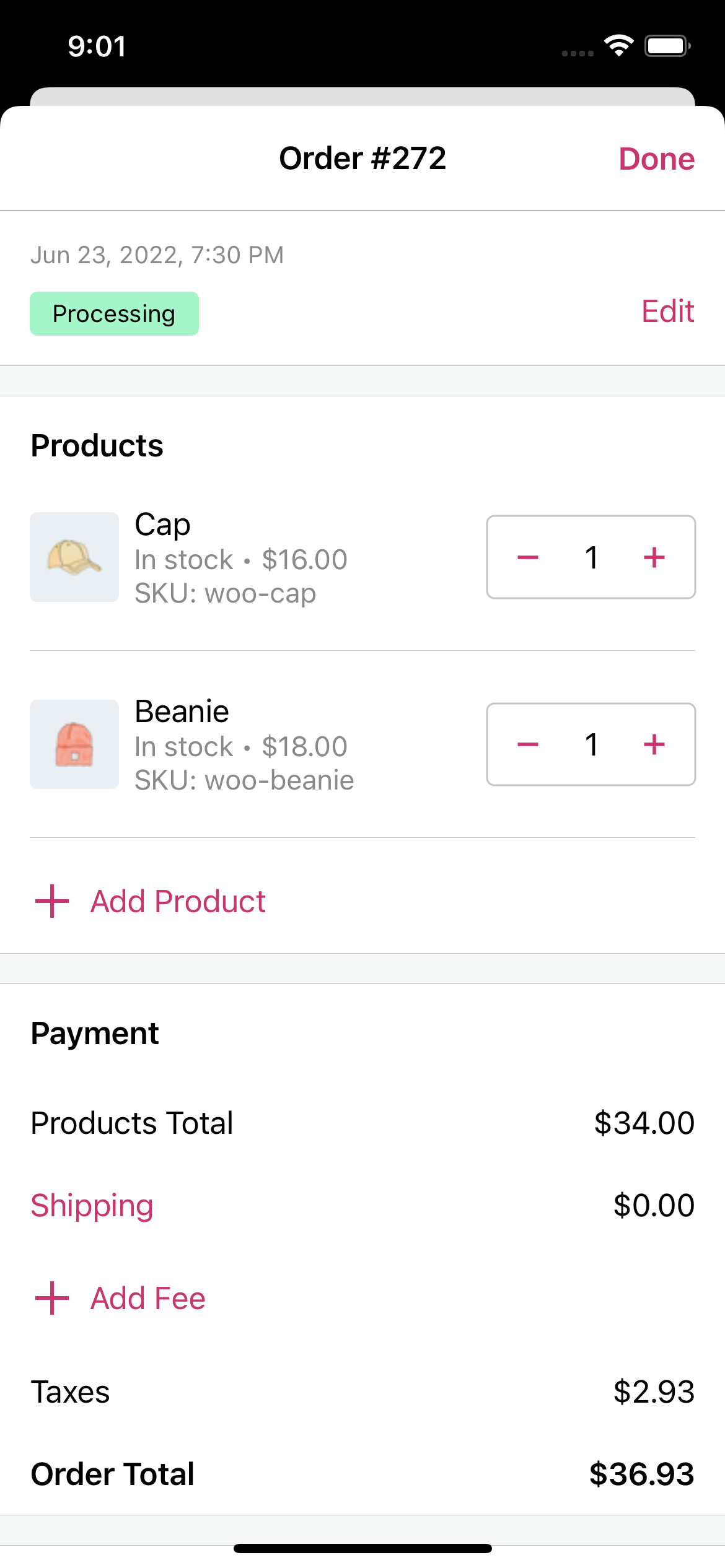Image resolution: width=725 pixels, height=1568 pixels.
Task: Tap the Beanie quantity value field
Action: [591, 744]
